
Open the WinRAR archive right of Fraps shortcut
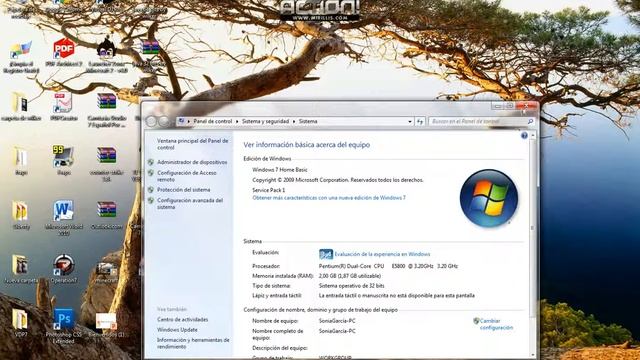(x=107, y=164)
